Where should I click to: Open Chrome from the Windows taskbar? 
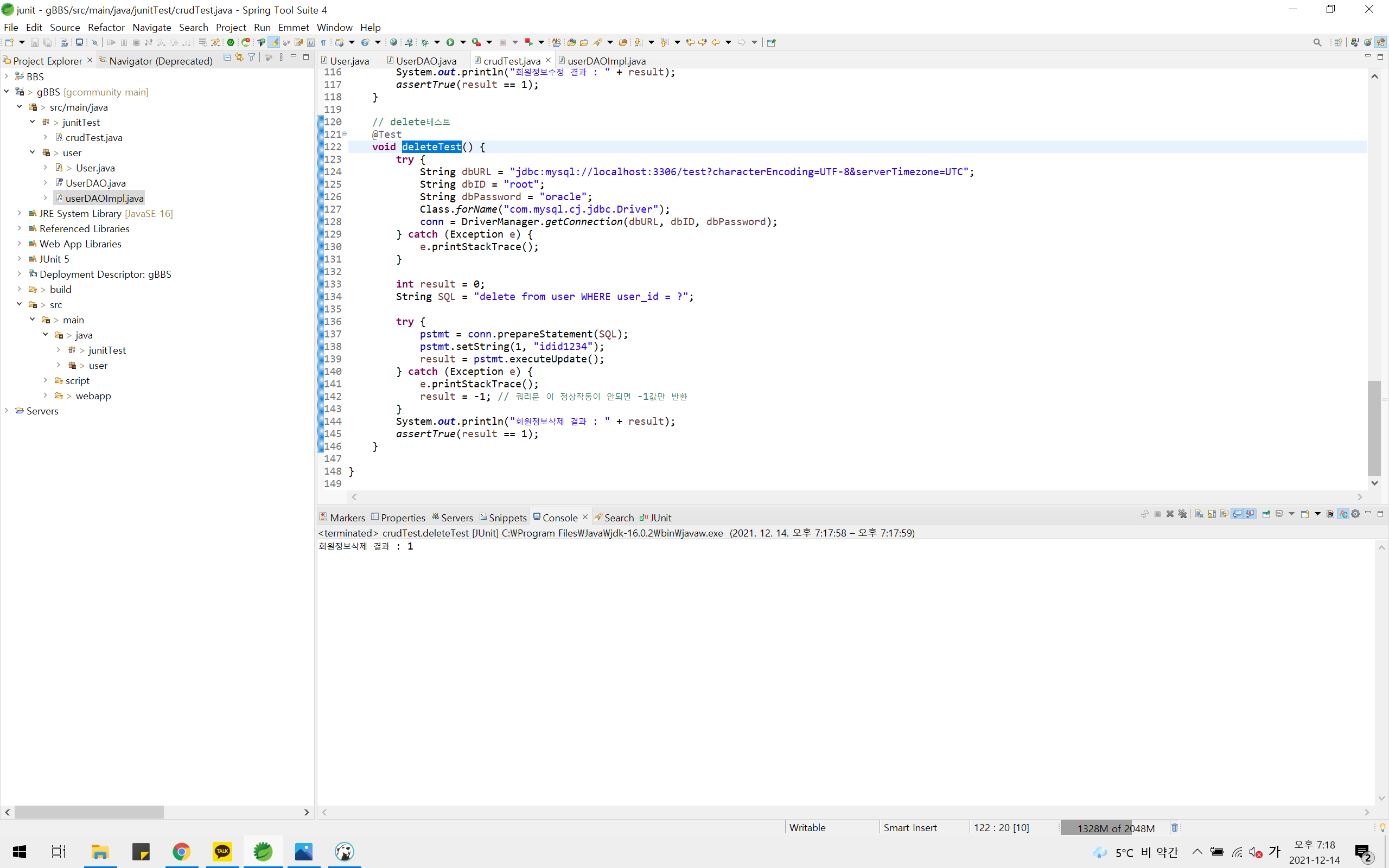click(181, 851)
